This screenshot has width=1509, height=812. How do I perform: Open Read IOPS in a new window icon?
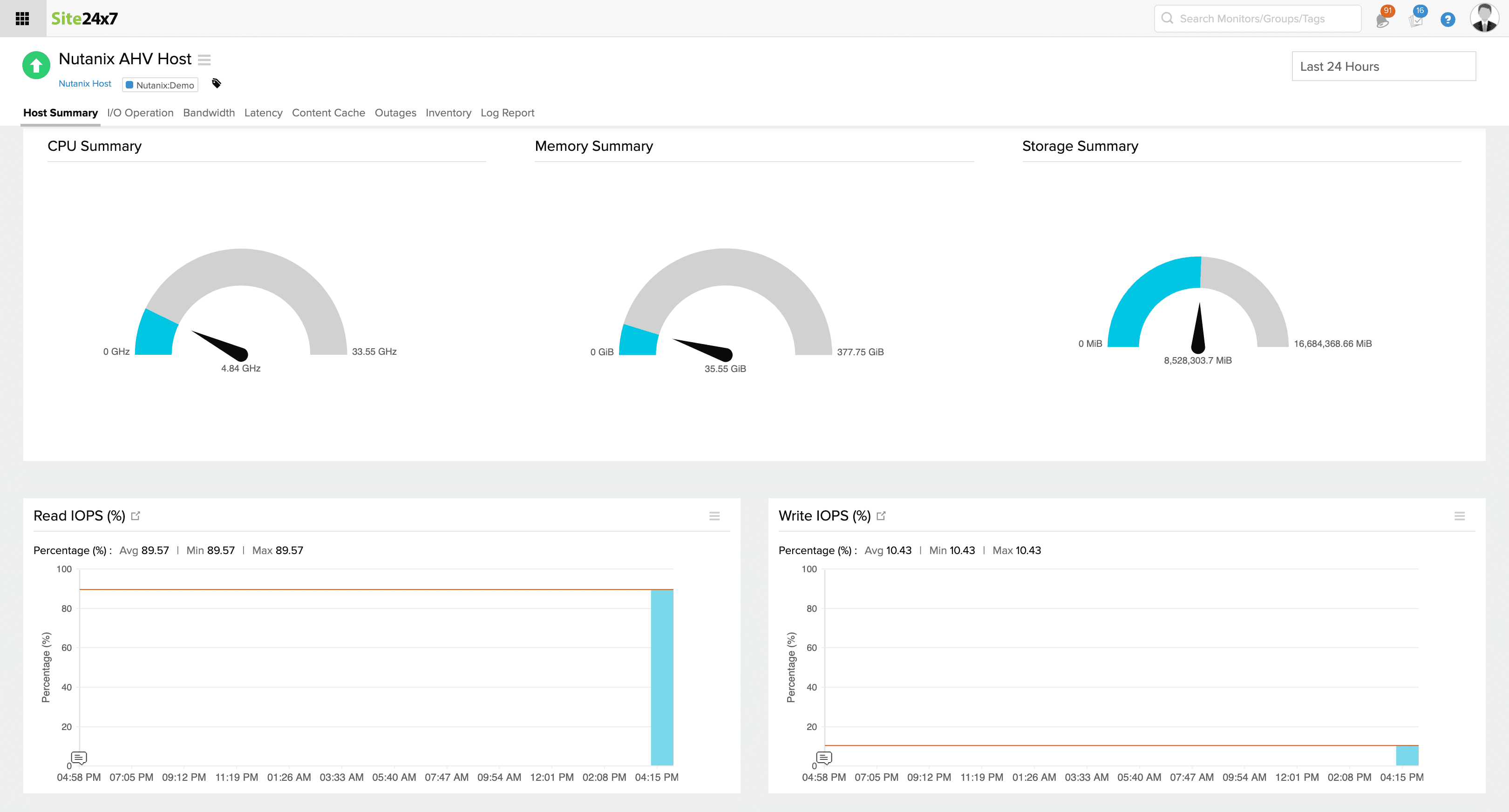pyautogui.click(x=136, y=516)
